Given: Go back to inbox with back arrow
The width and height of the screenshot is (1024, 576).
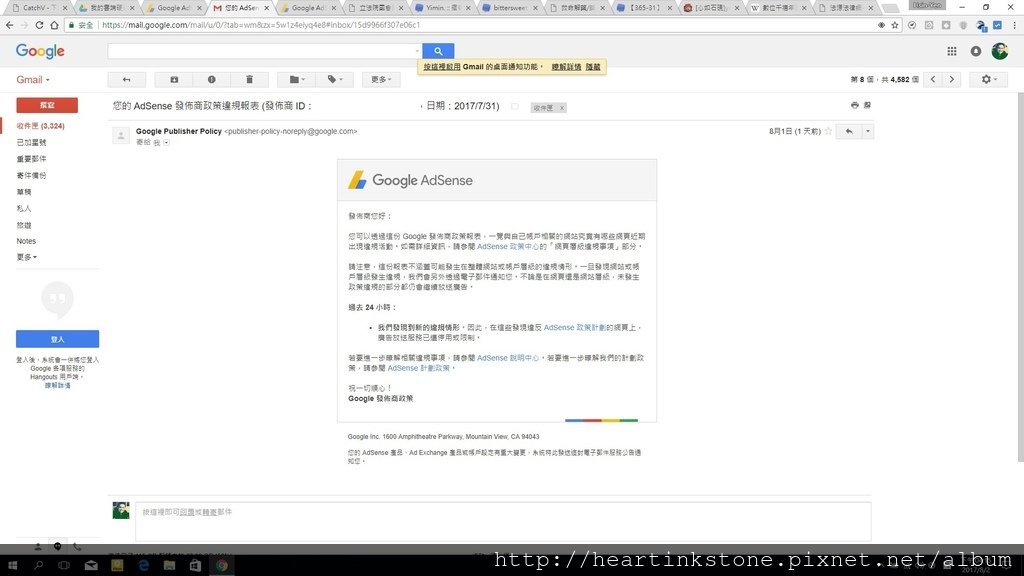Looking at the screenshot, I should [126, 80].
